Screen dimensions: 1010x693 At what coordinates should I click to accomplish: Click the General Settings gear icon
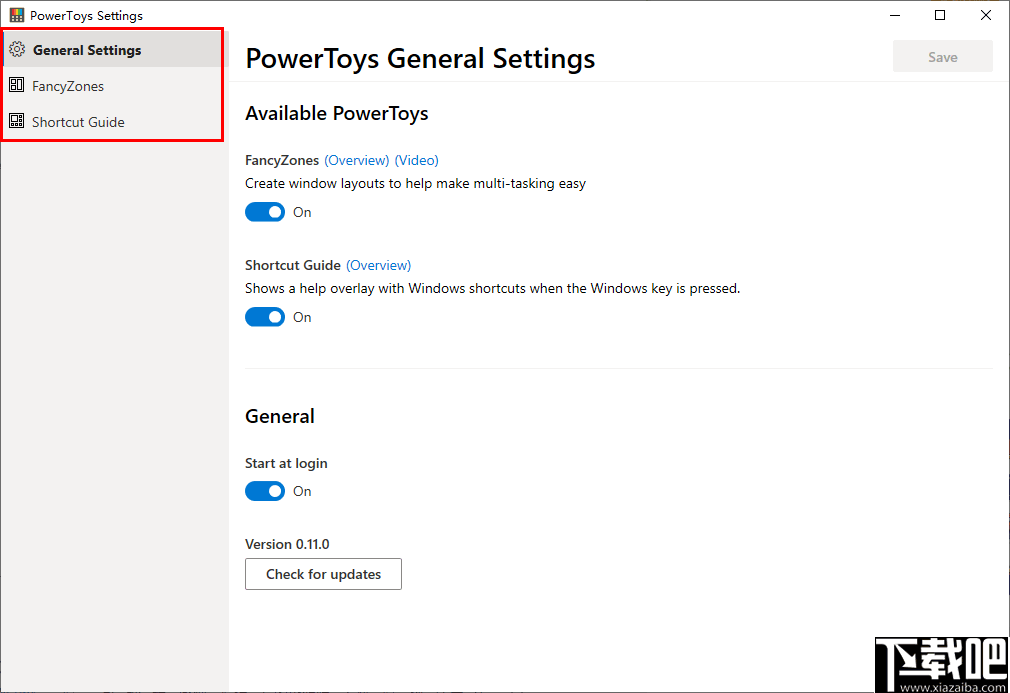[x=17, y=49]
